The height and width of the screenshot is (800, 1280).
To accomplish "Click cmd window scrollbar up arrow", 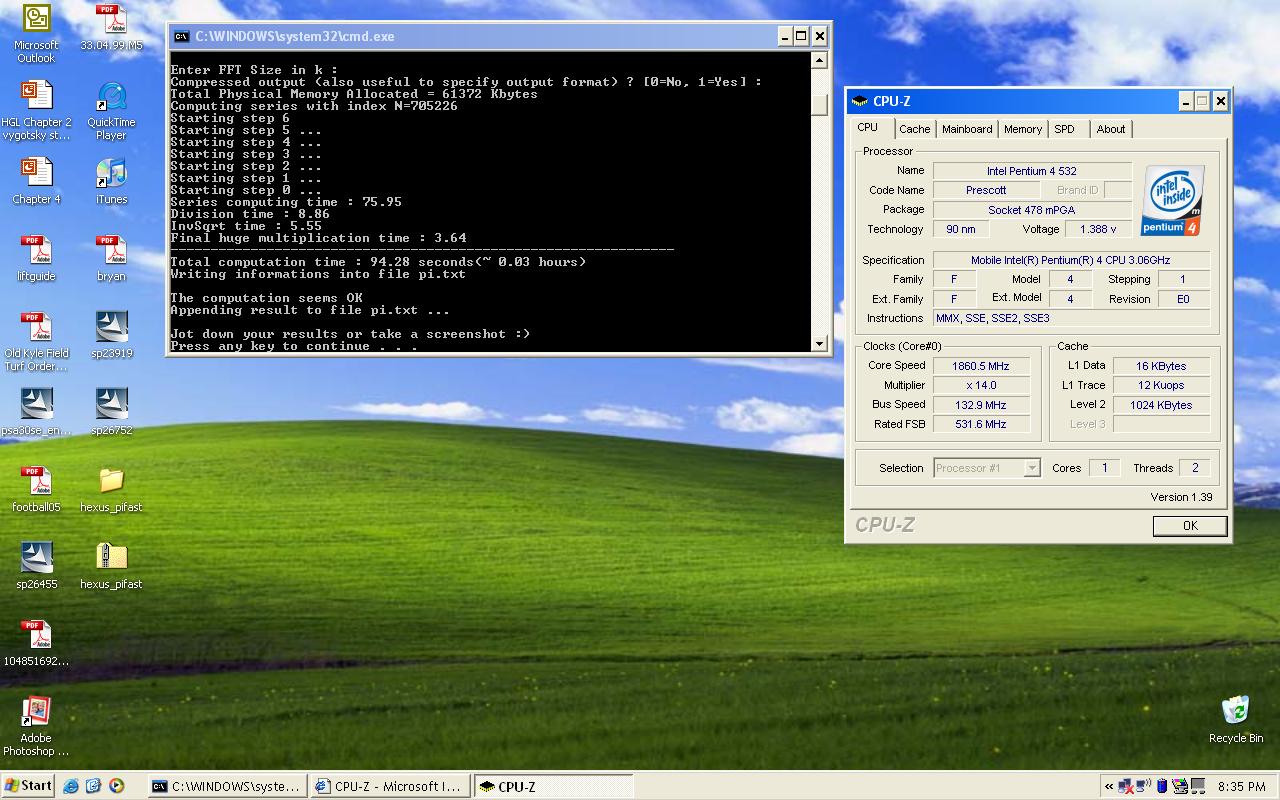I will coord(820,61).
